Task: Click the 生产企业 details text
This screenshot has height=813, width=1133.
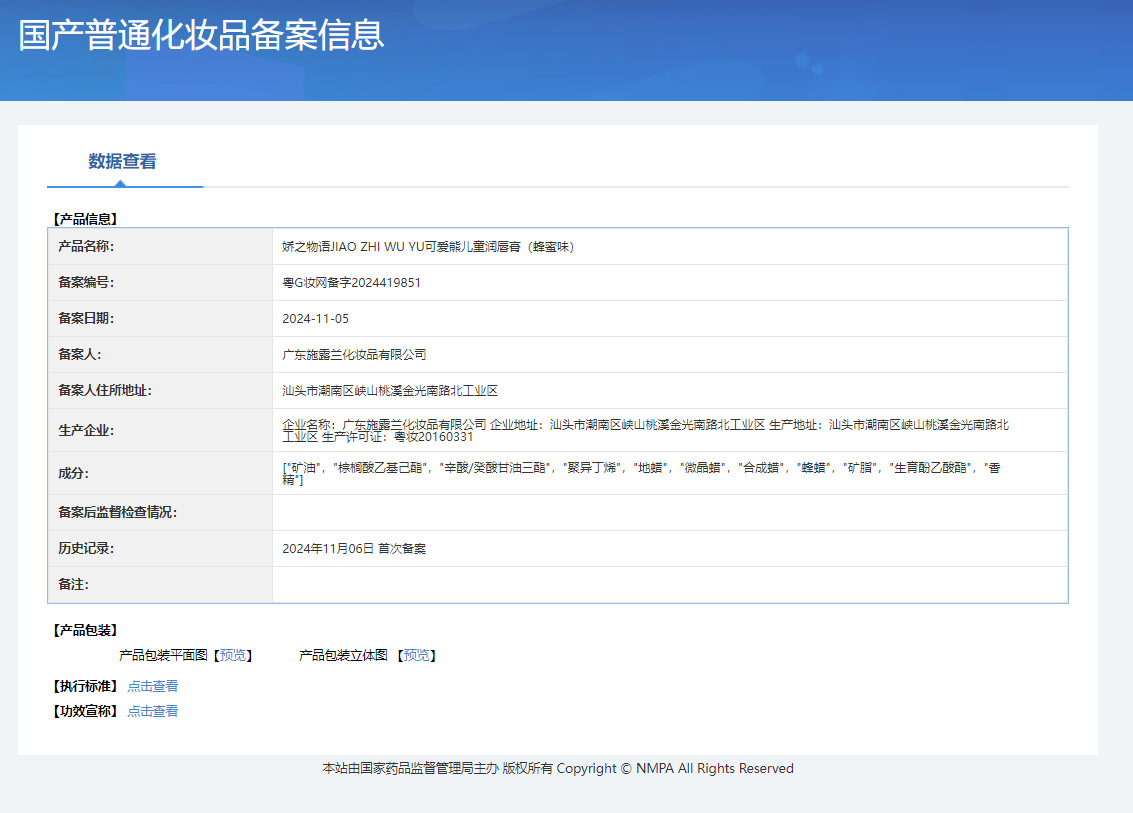Action: [645, 430]
